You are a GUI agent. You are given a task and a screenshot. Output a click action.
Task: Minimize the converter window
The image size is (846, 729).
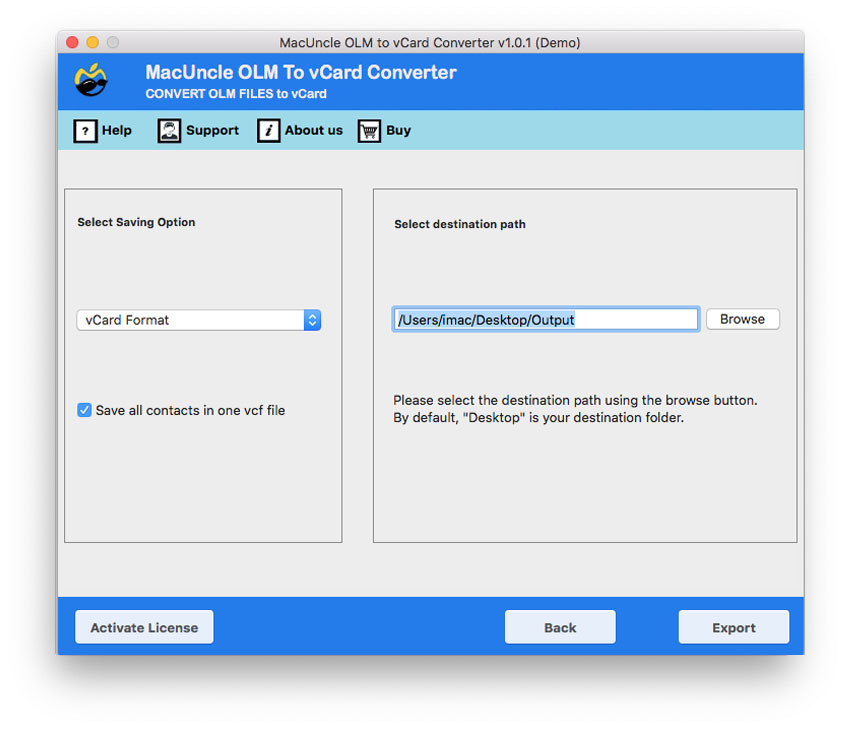(x=91, y=43)
